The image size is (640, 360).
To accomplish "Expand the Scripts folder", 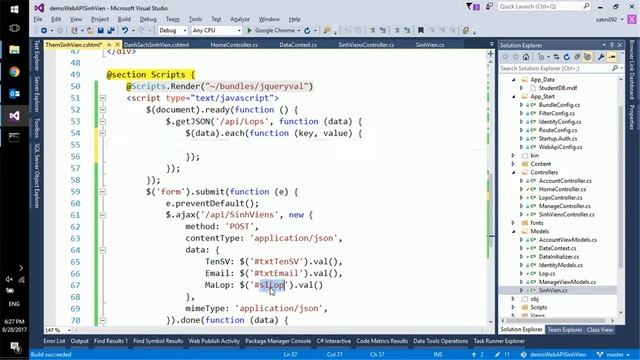I will (x=514, y=307).
